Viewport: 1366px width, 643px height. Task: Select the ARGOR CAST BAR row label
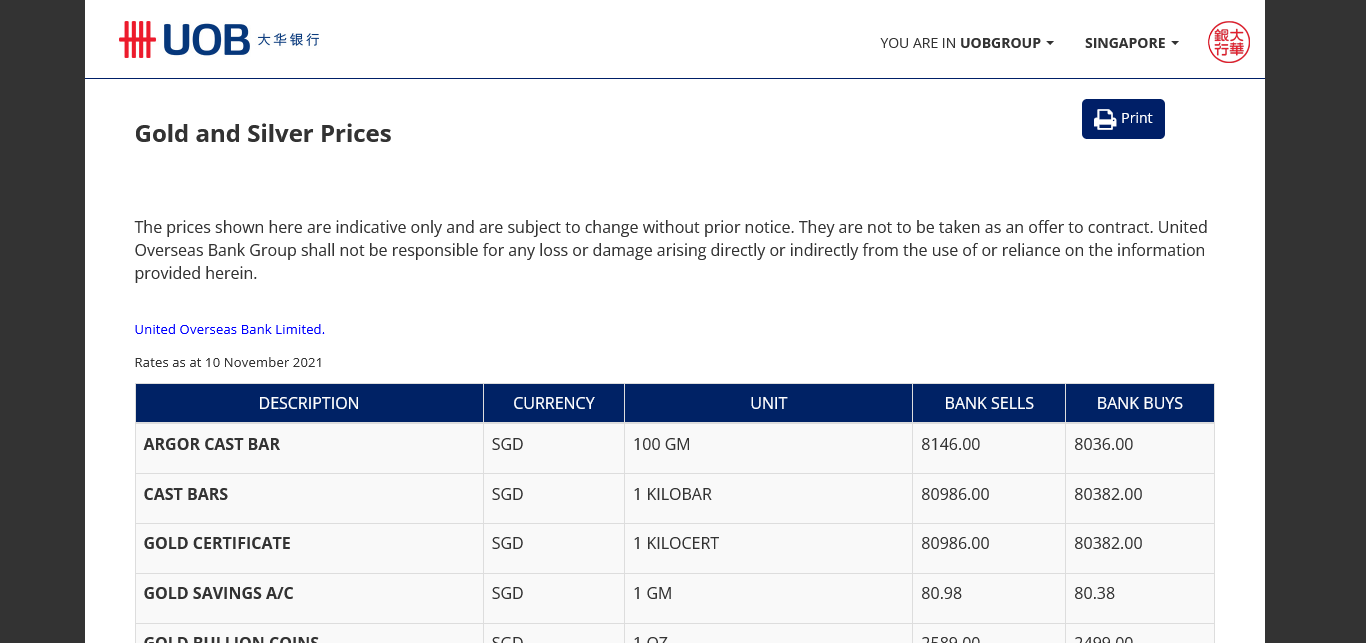click(x=212, y=444)
